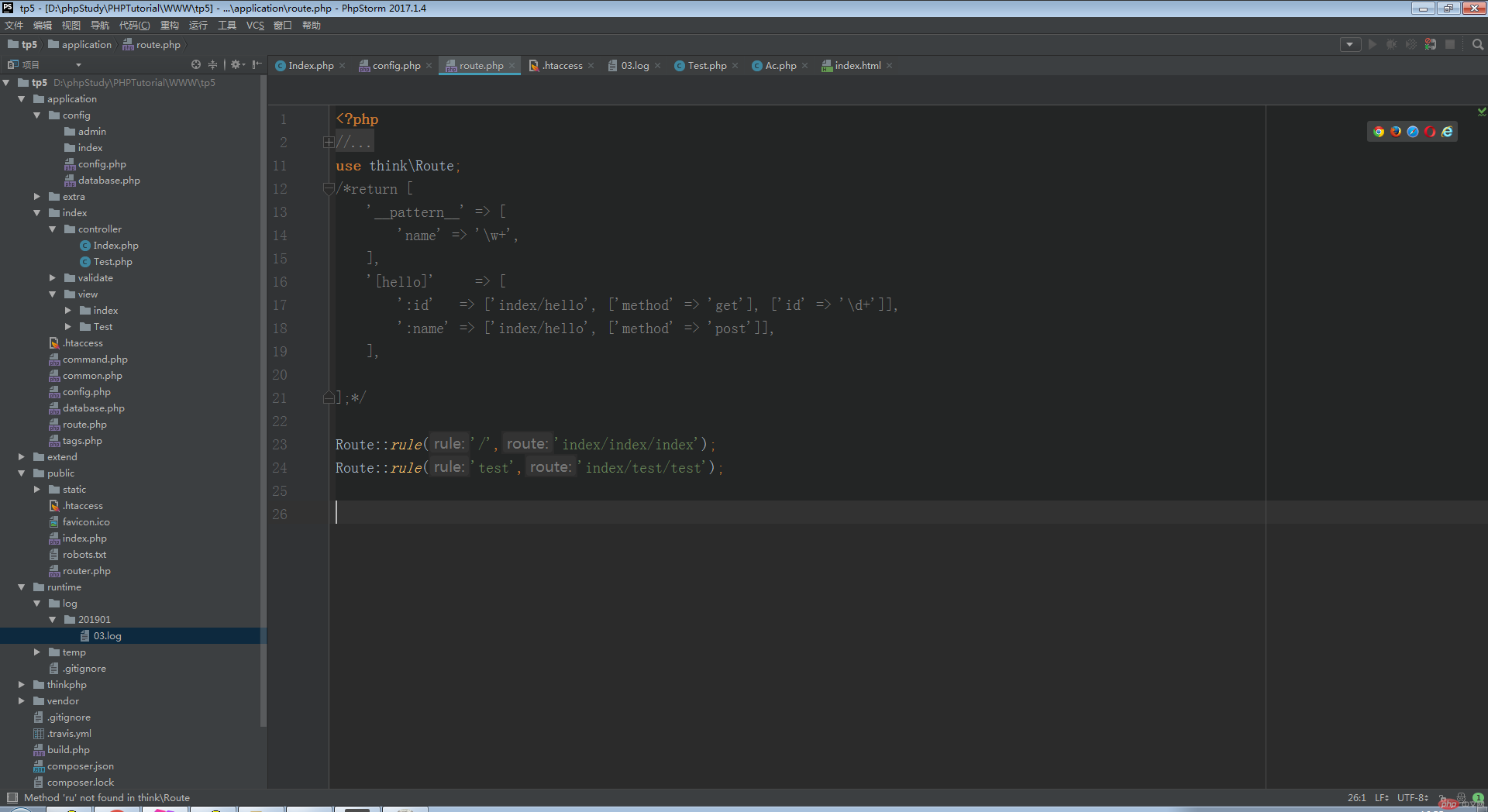Open page in Internet Explorer icon

(1447, 132)
